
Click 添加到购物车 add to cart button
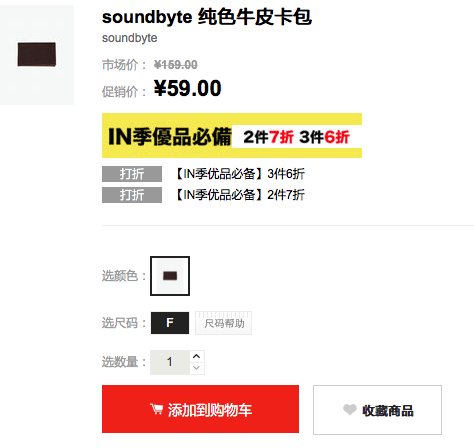click(x=200, y=409)
